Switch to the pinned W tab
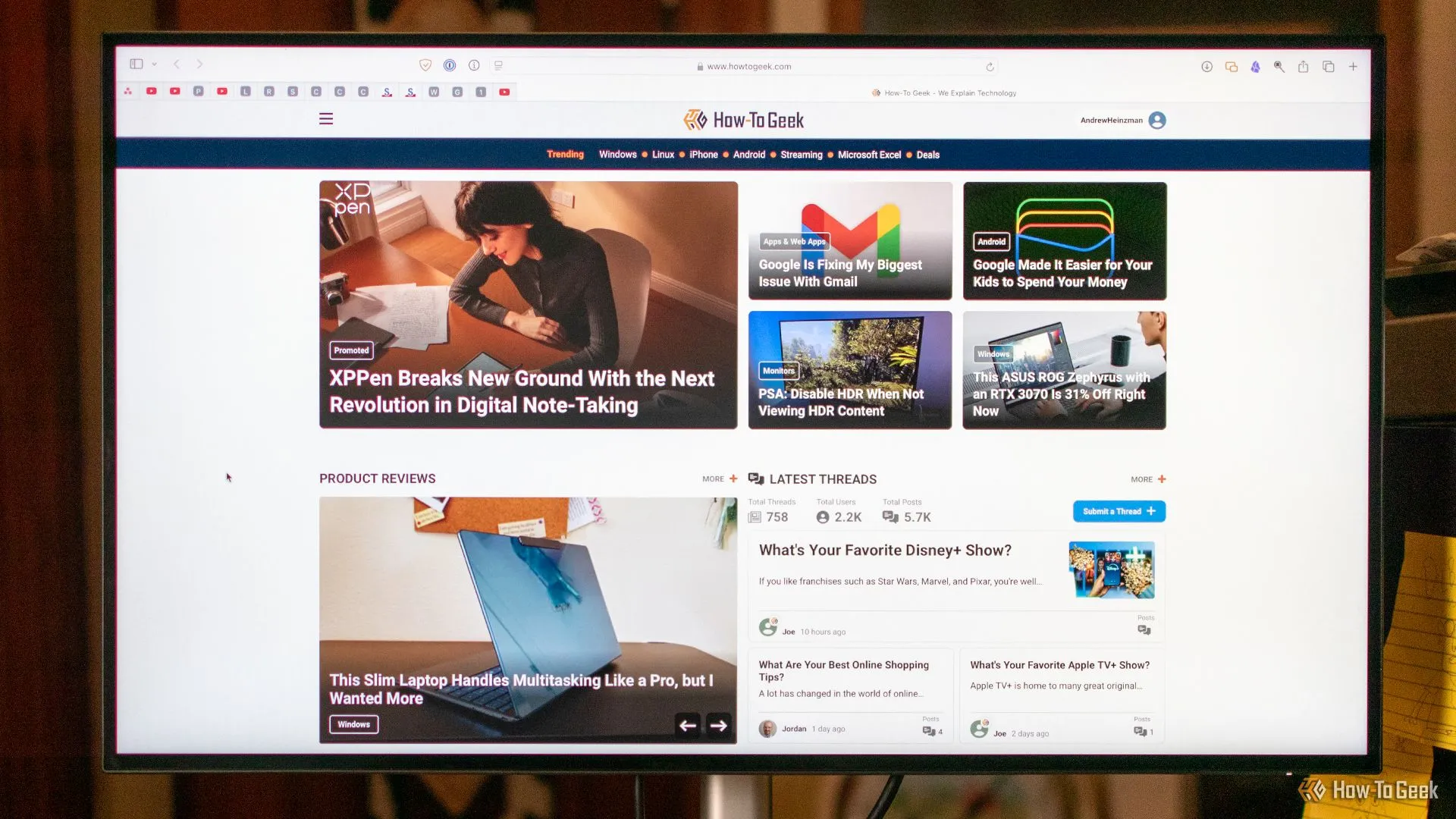 click(434, 92)
